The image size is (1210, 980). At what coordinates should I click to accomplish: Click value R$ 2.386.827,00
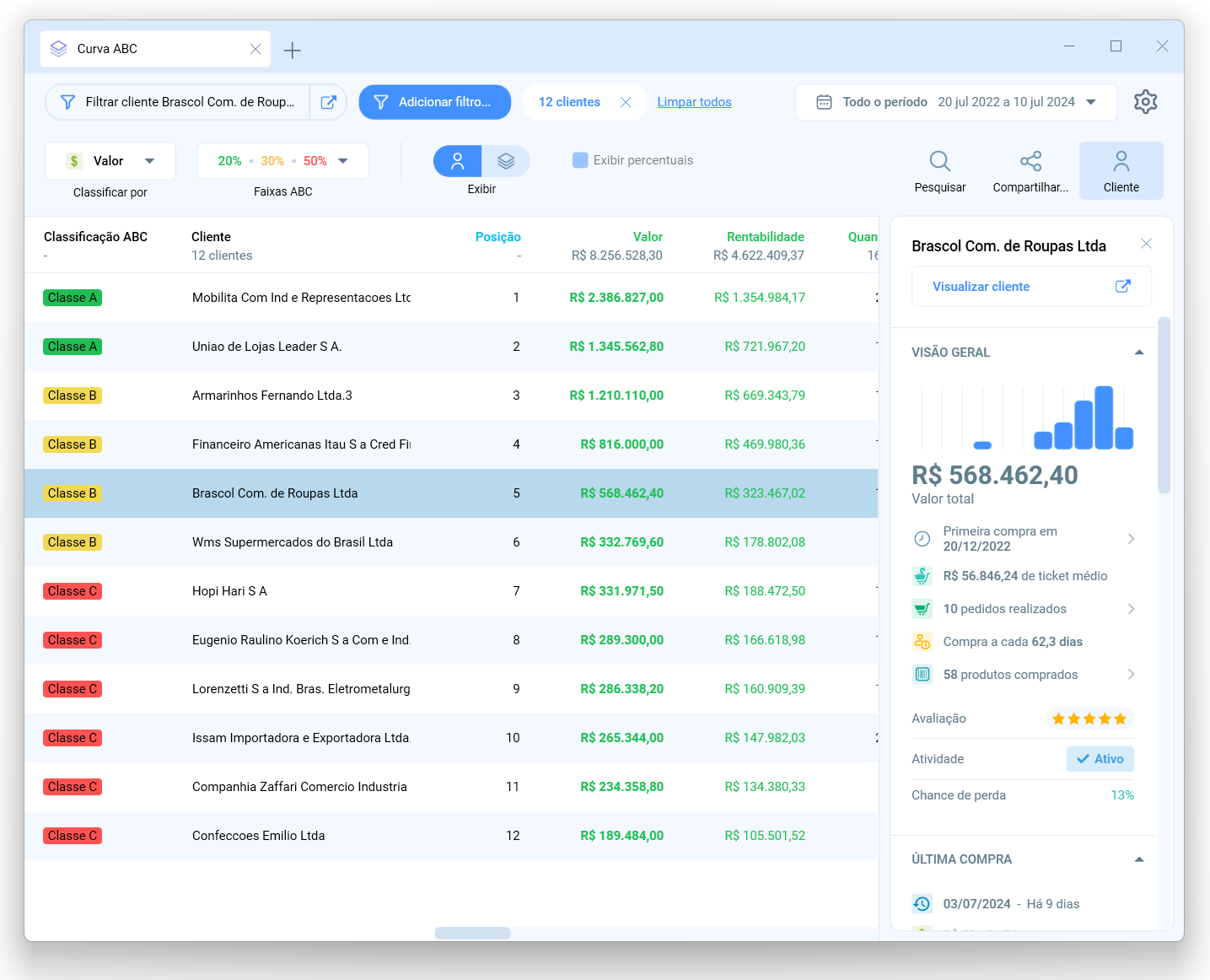616,298
